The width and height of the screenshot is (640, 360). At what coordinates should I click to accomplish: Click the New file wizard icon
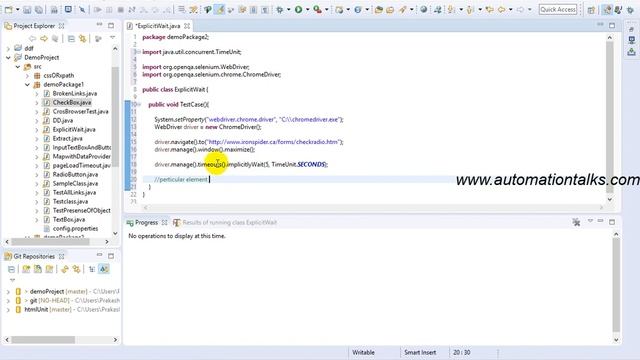pos(8,9)
